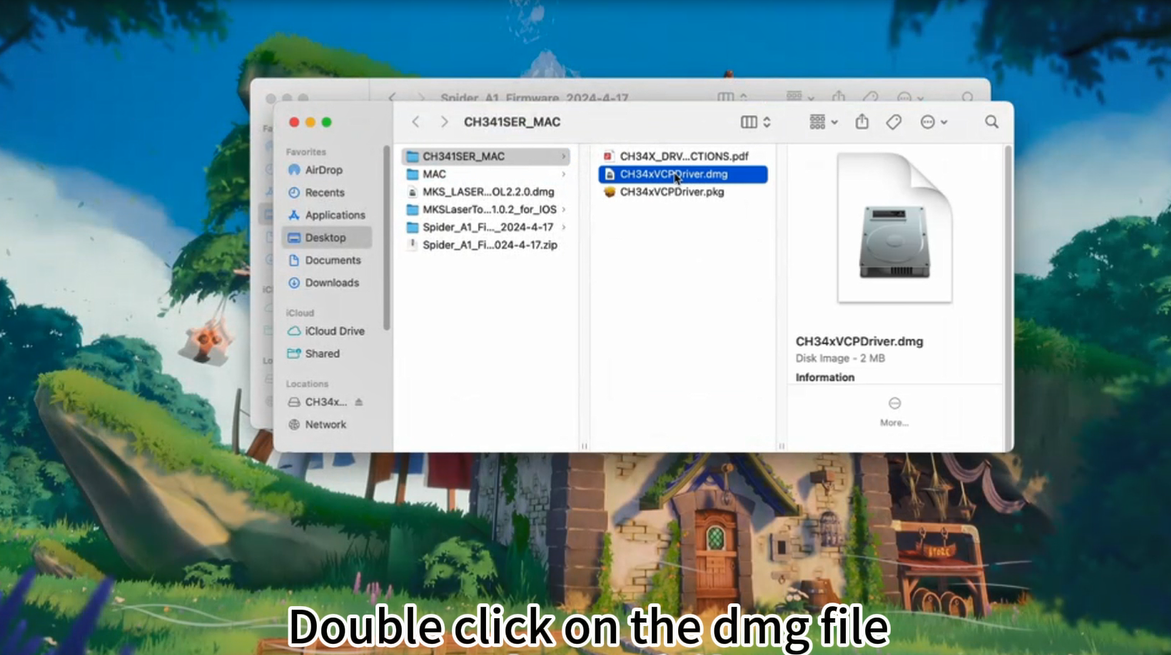Click the Favorites sidebar heading
The width and height of the screenshot is (1171, 655).
click(x=306, y=152)
